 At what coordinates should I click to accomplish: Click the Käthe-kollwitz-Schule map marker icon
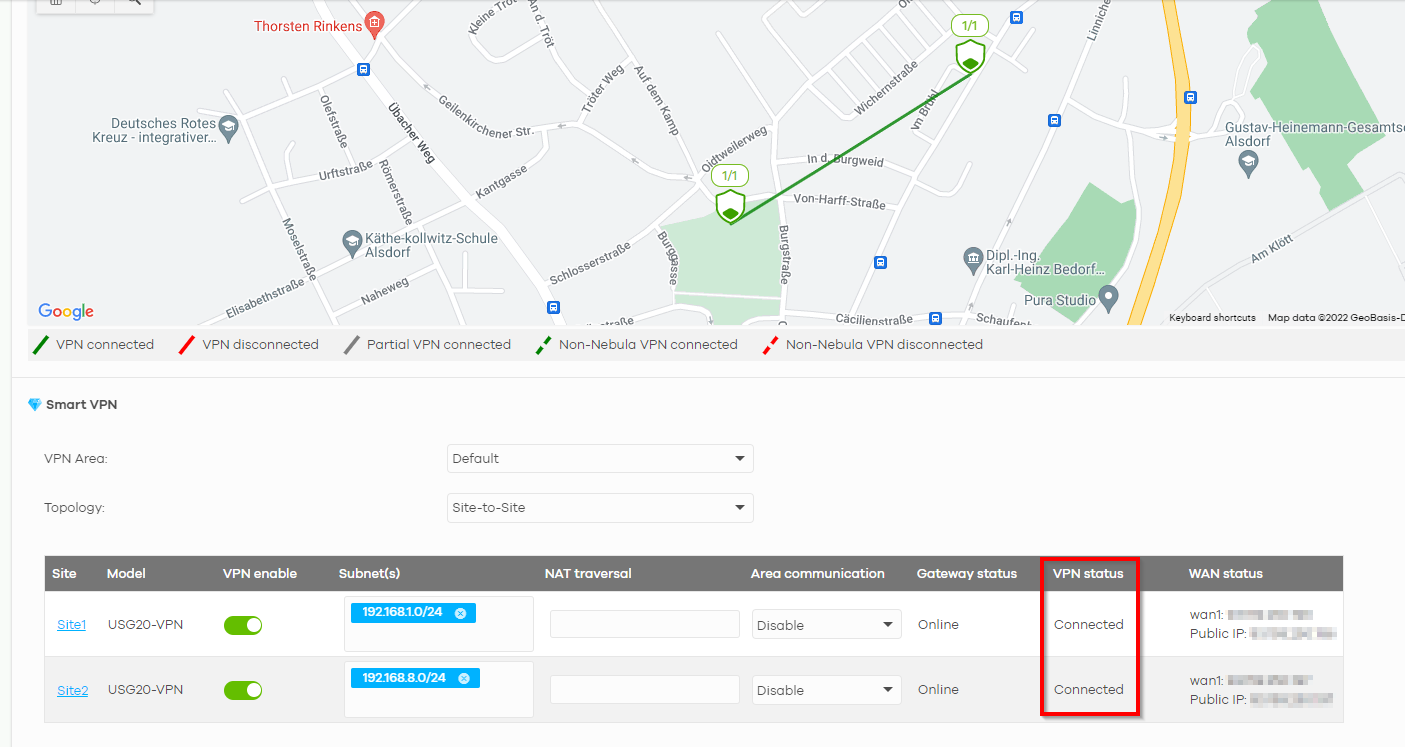(352, 241)
